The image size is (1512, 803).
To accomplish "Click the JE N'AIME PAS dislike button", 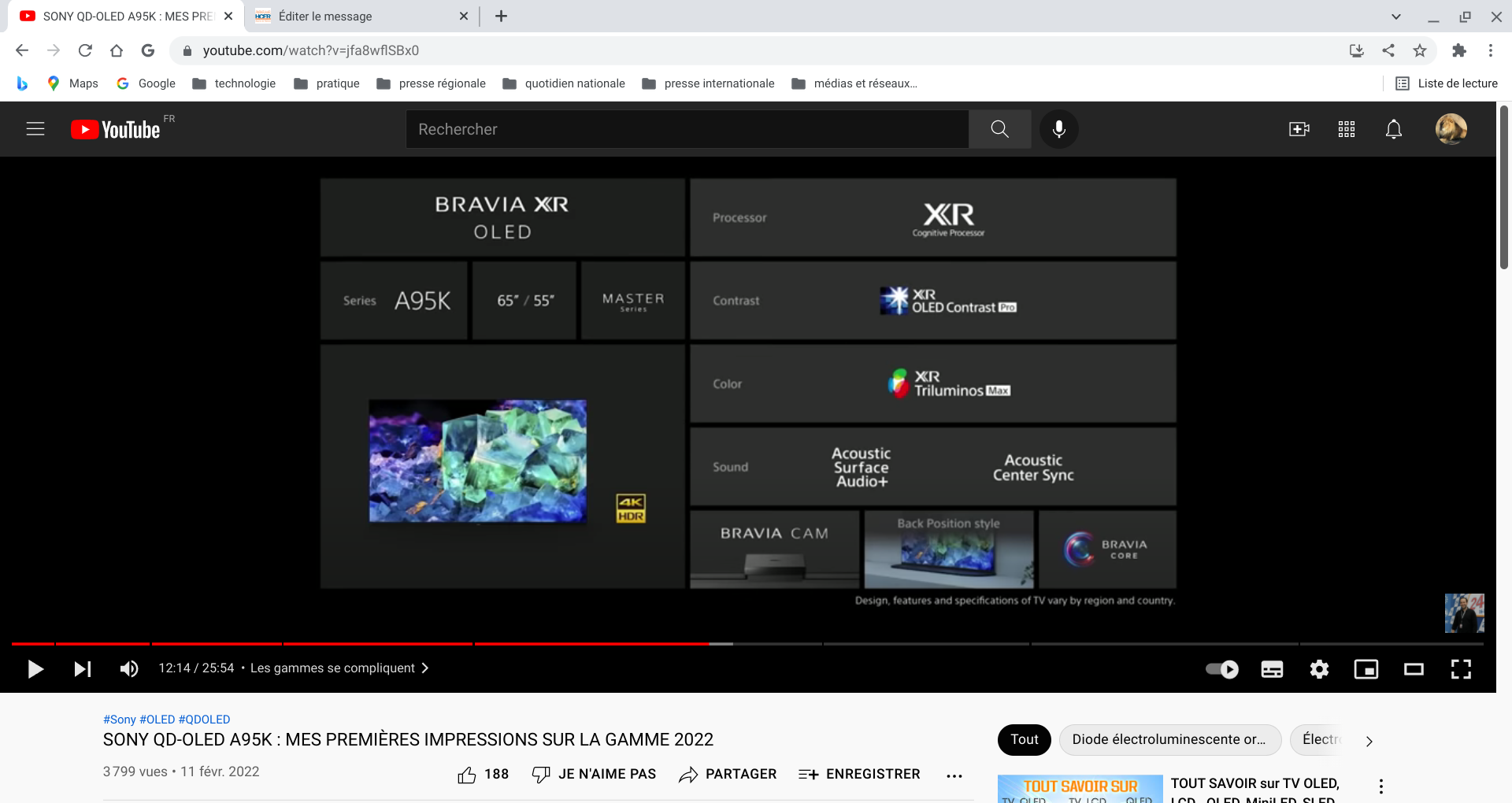I will click(594, 775).
